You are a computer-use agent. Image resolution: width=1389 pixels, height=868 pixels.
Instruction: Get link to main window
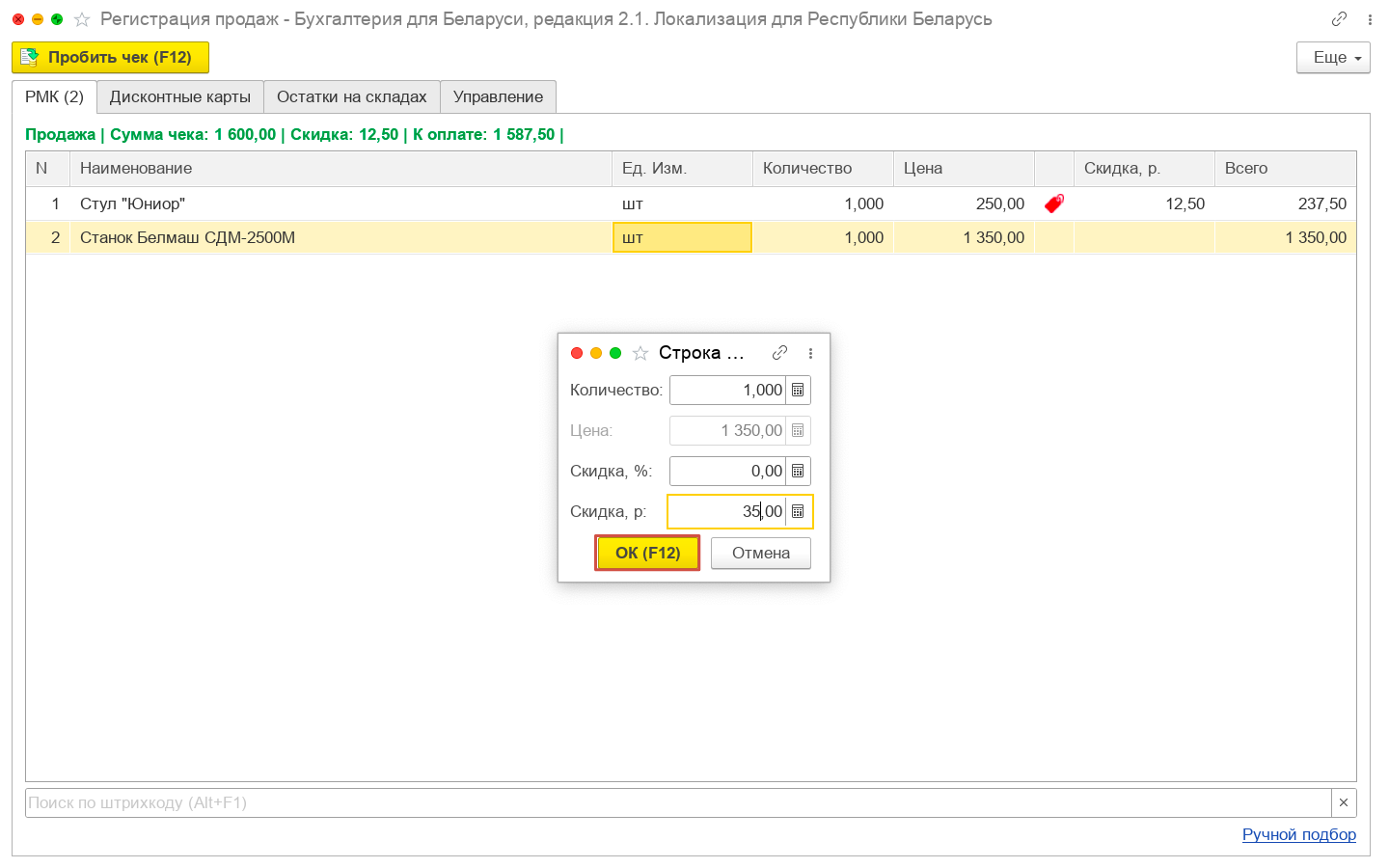1339,19
